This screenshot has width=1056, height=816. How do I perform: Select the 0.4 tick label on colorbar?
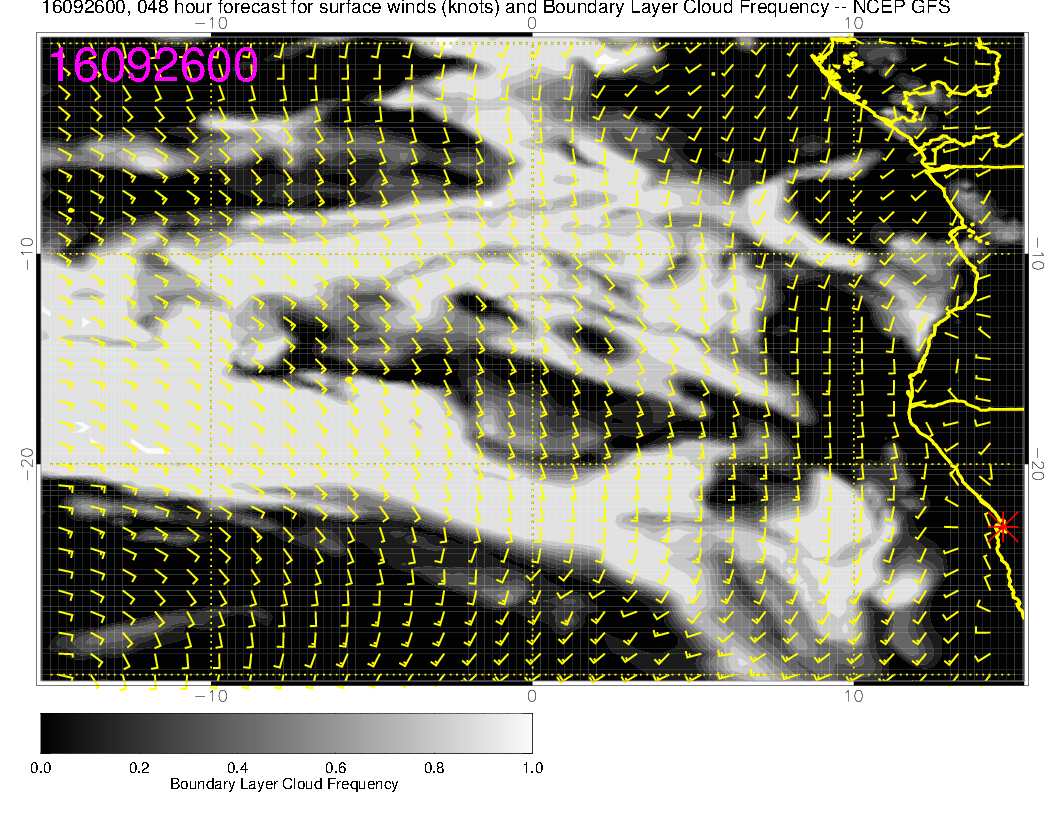[x=237, y=767]
